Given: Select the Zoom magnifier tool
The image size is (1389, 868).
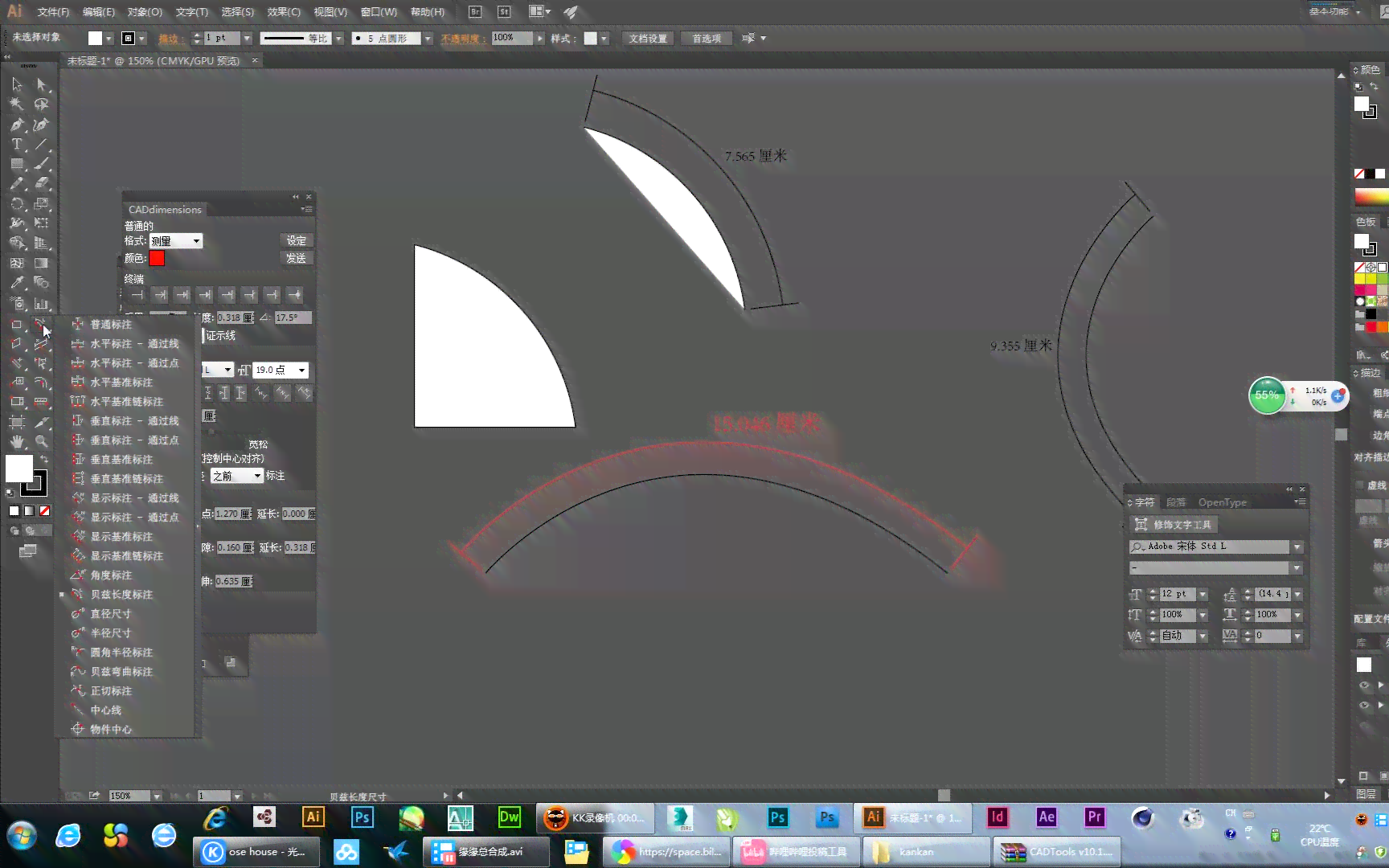Looking at the screenshot, I should tap(42, 441).
